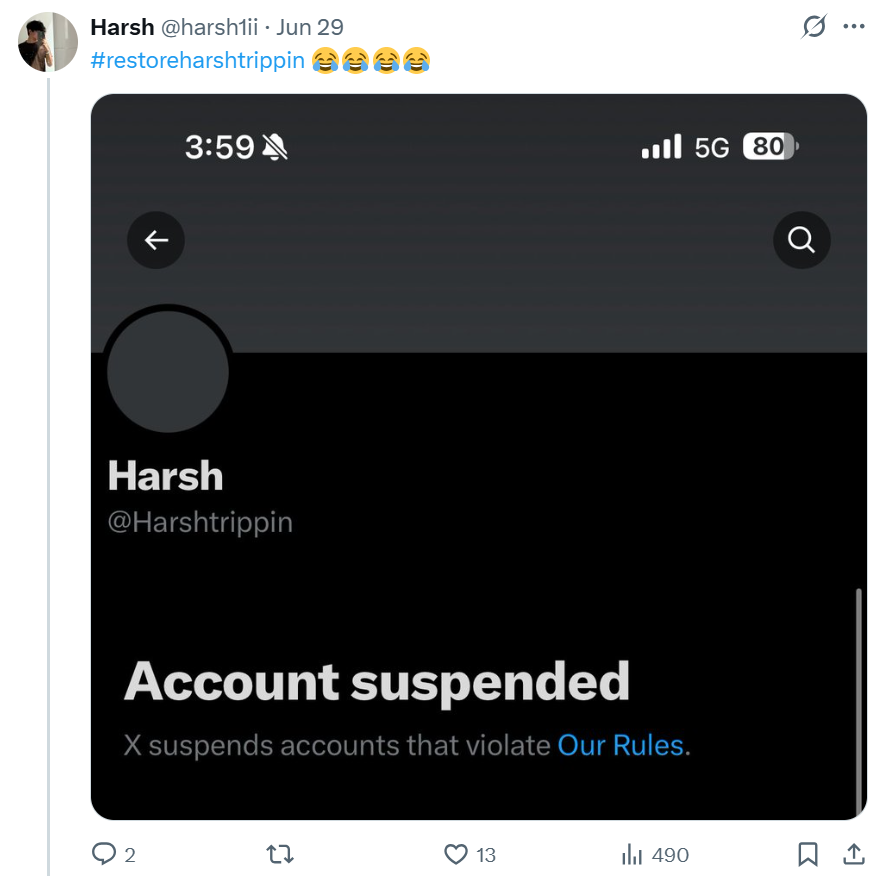Open the Jun 29 post timestamp
The image size is (892, 876).
310,27
